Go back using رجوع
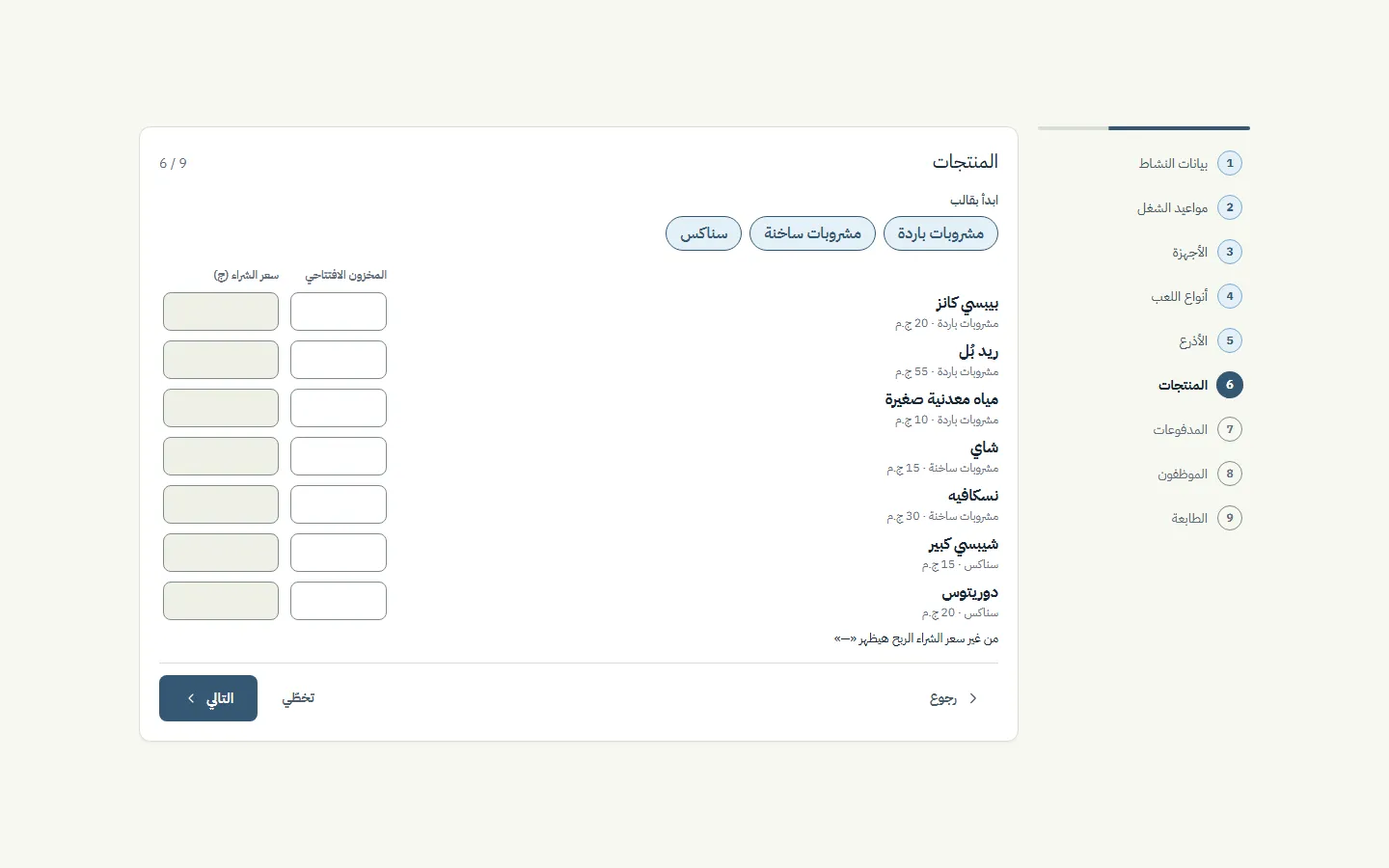The image size is (1389, 868). (x=954, y=698)
